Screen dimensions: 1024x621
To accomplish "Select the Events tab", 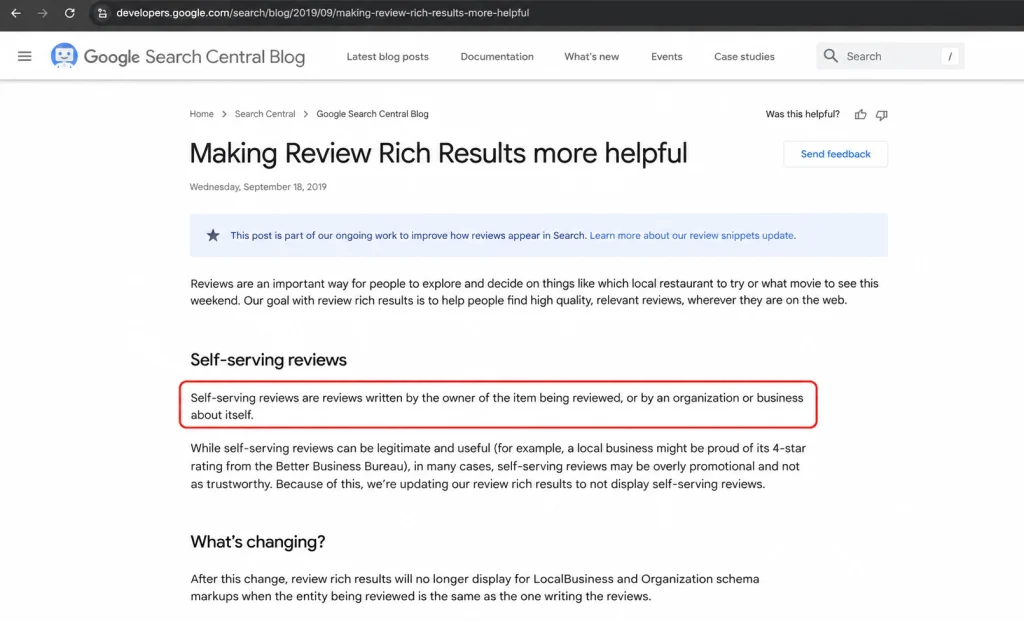I will pos(666,57).
